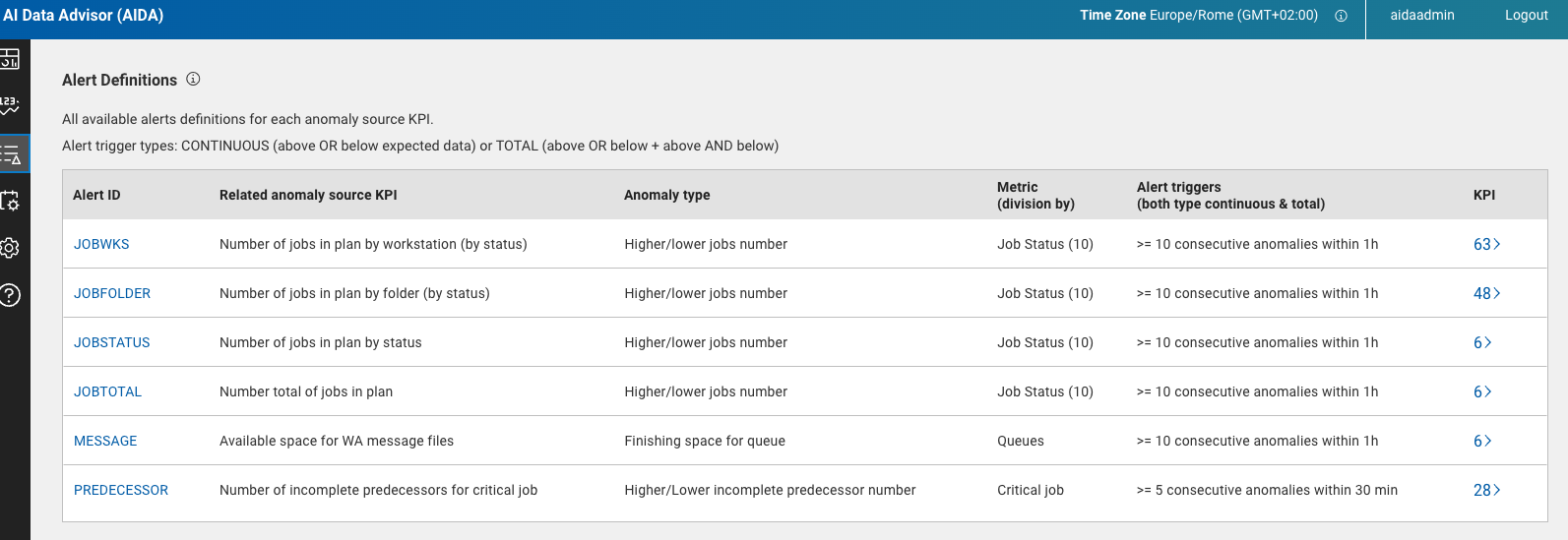The width and height of the screenshot is (1568, 540).
Task: Expand the 48 KPI list for JOBFOLDER
Action: (x=1486, y=293)
